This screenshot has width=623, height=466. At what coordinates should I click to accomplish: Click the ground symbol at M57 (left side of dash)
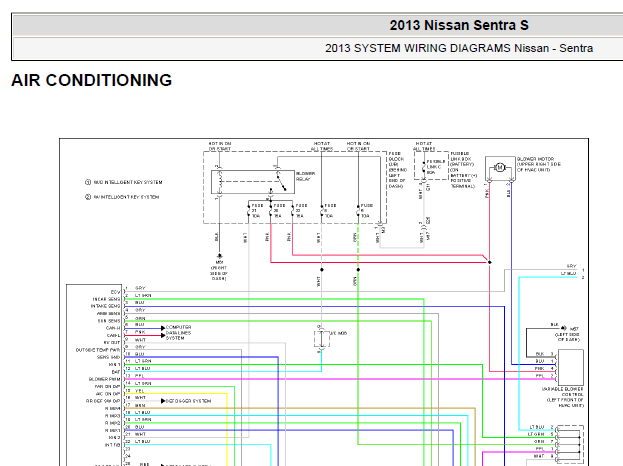[x=563, y=329]
